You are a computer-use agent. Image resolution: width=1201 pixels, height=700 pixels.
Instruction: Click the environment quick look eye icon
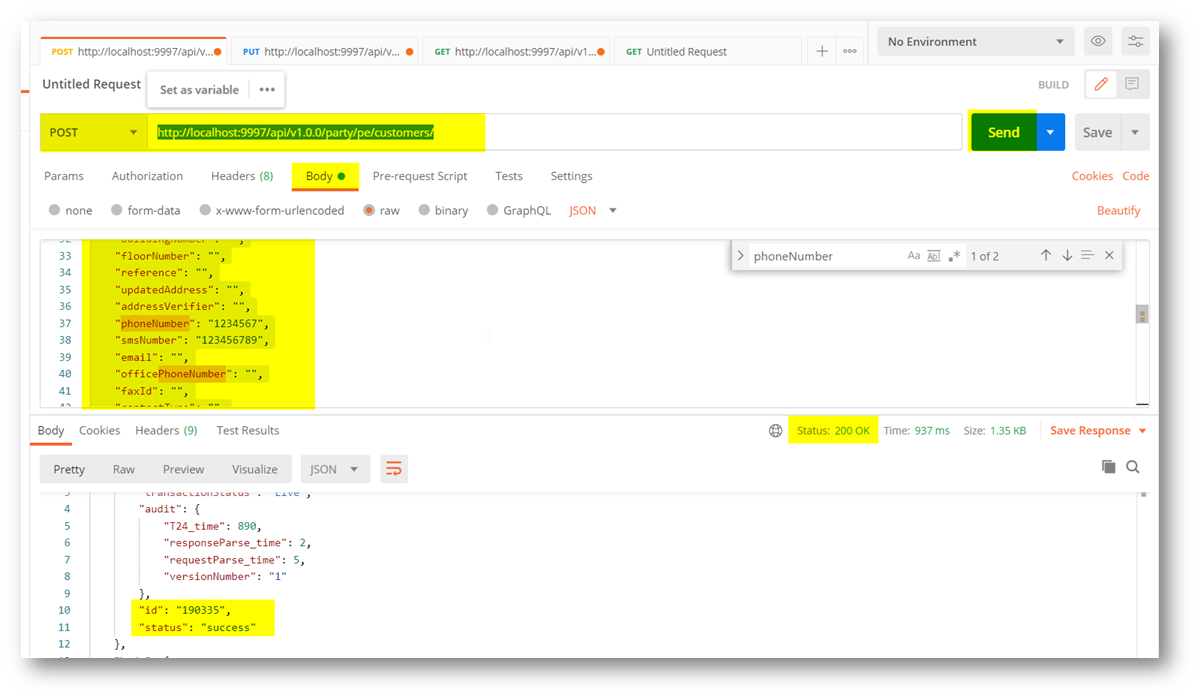click(1098, 41)
